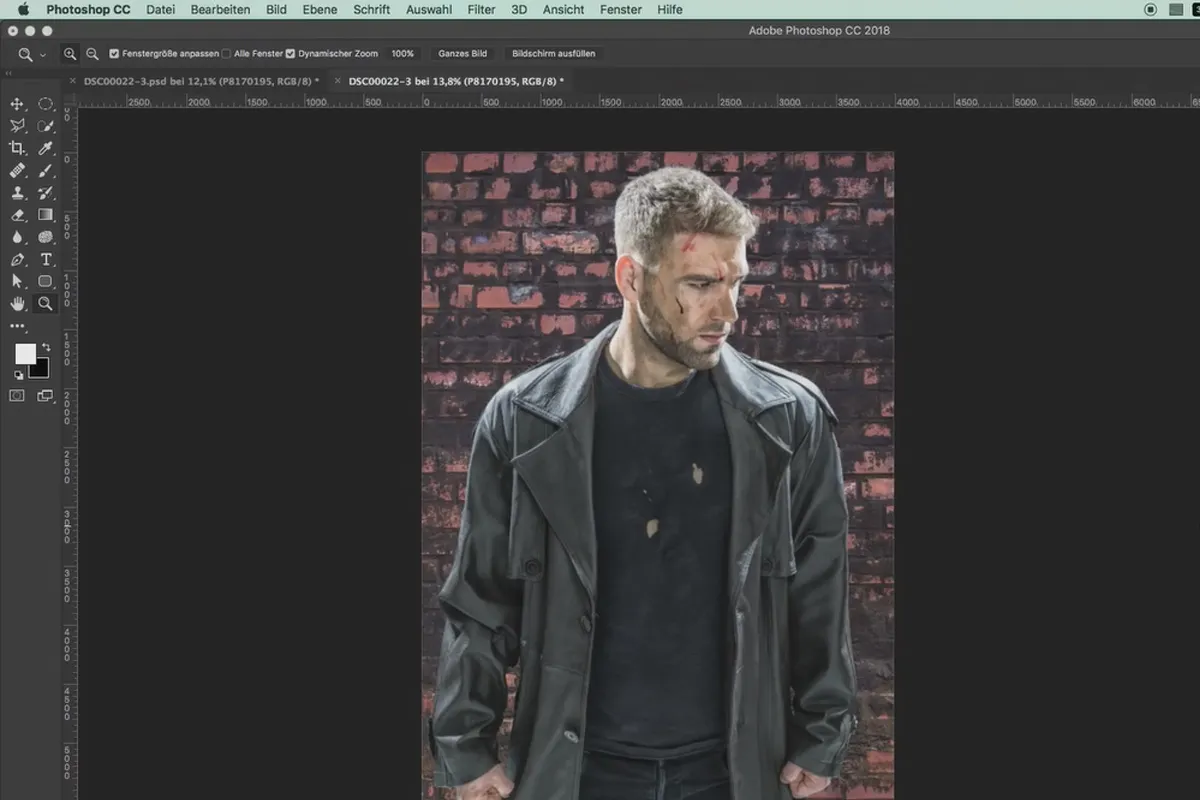
Task: Select the Crop tool
Action: click(x=17, y=148)
